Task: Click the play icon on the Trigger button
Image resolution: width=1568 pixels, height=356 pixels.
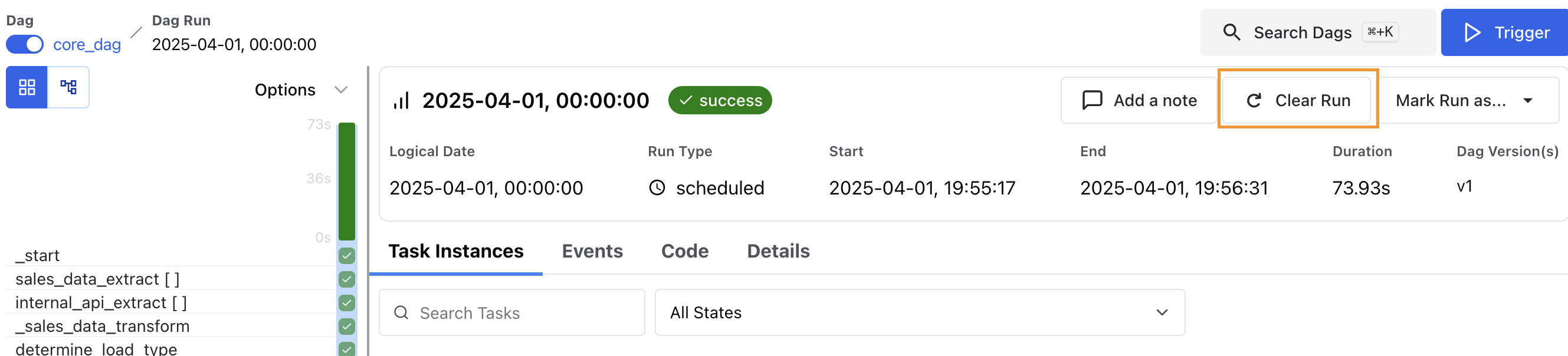Action: click(x=1472, y=32)
